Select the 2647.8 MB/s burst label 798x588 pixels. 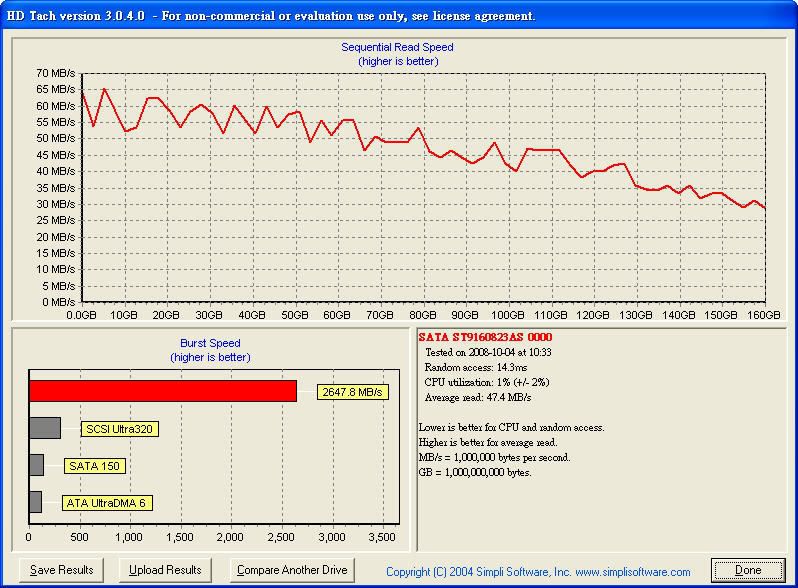[x=353, y=392]
